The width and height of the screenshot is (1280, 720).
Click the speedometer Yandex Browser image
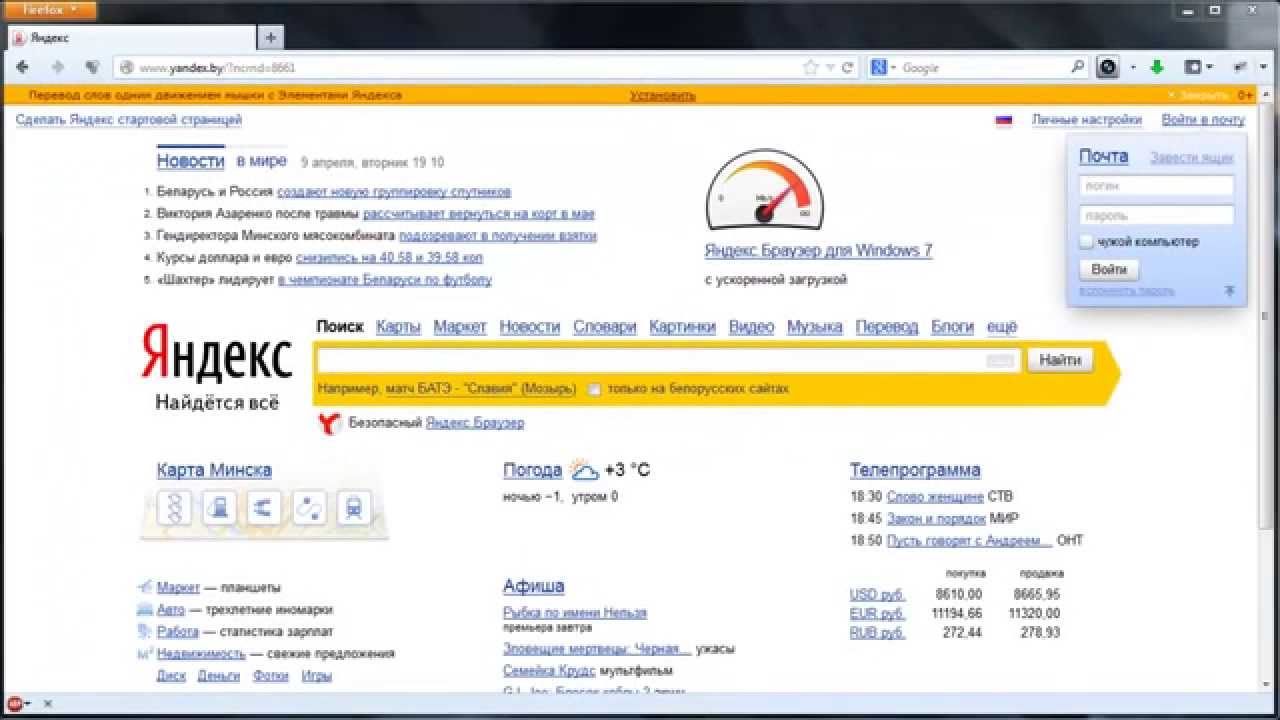point(765,190)
